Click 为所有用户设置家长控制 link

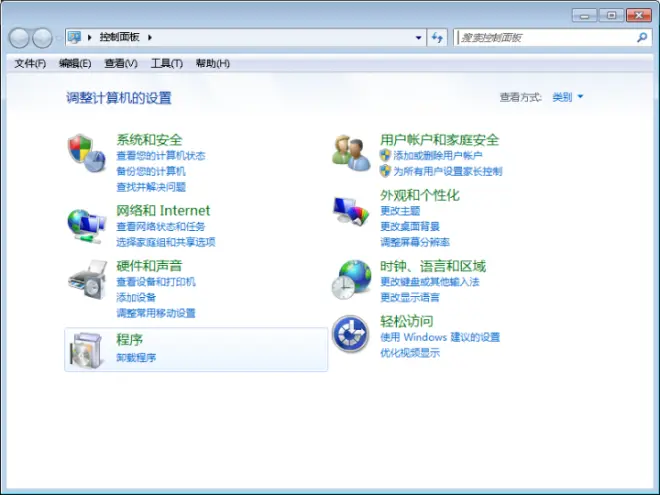pos(448,171)
